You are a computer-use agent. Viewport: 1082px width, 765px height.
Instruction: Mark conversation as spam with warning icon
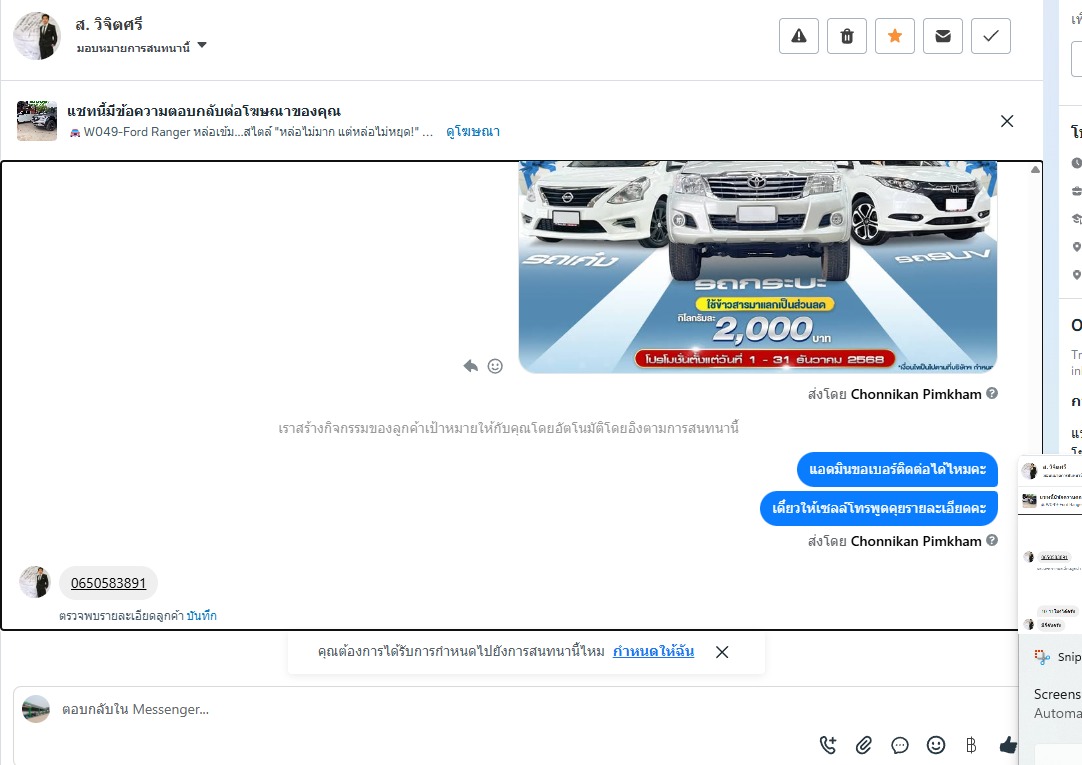point(798,36)
